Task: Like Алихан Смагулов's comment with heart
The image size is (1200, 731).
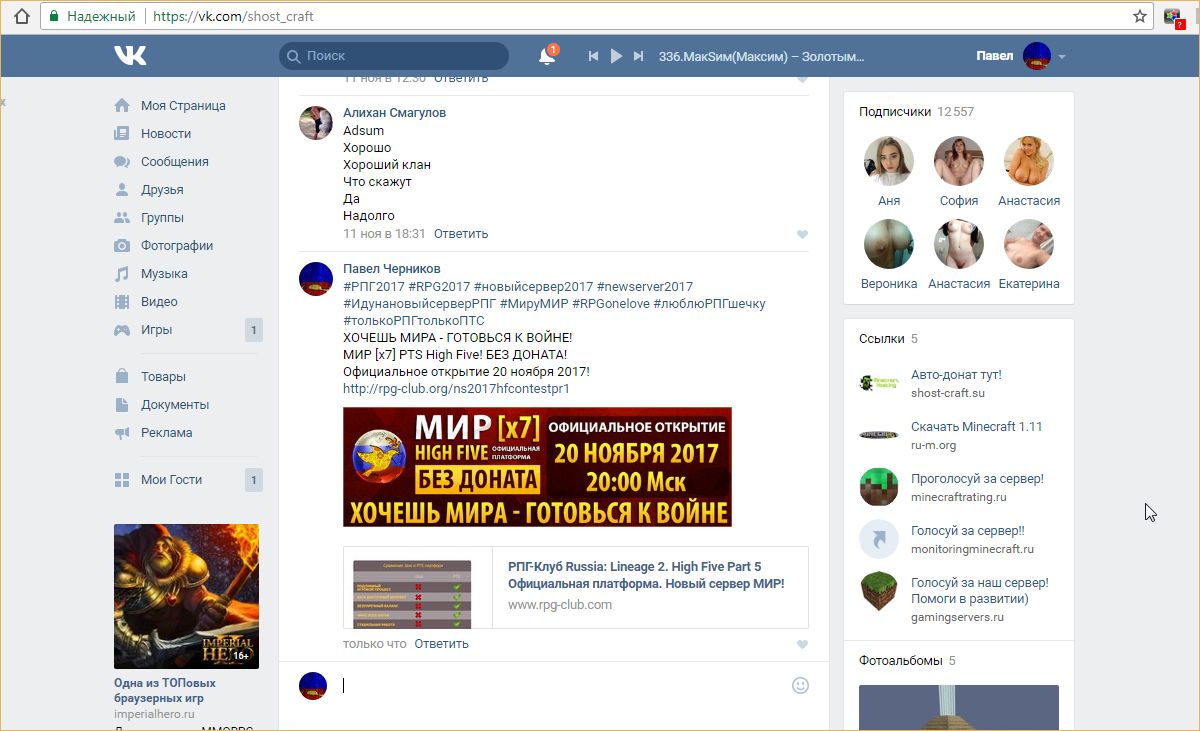Action: pos(802,234)
